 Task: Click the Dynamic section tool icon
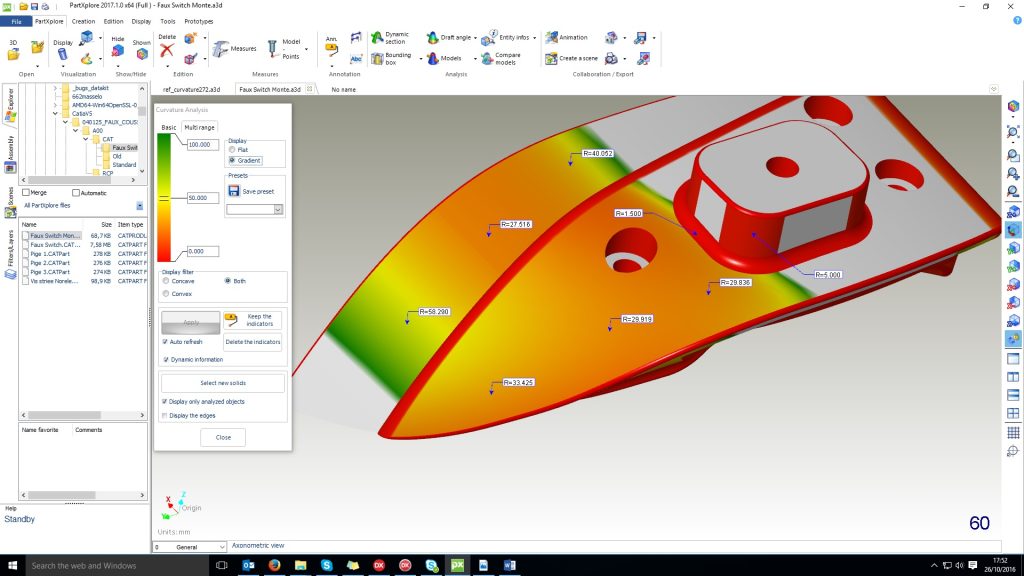coord(377,37)
